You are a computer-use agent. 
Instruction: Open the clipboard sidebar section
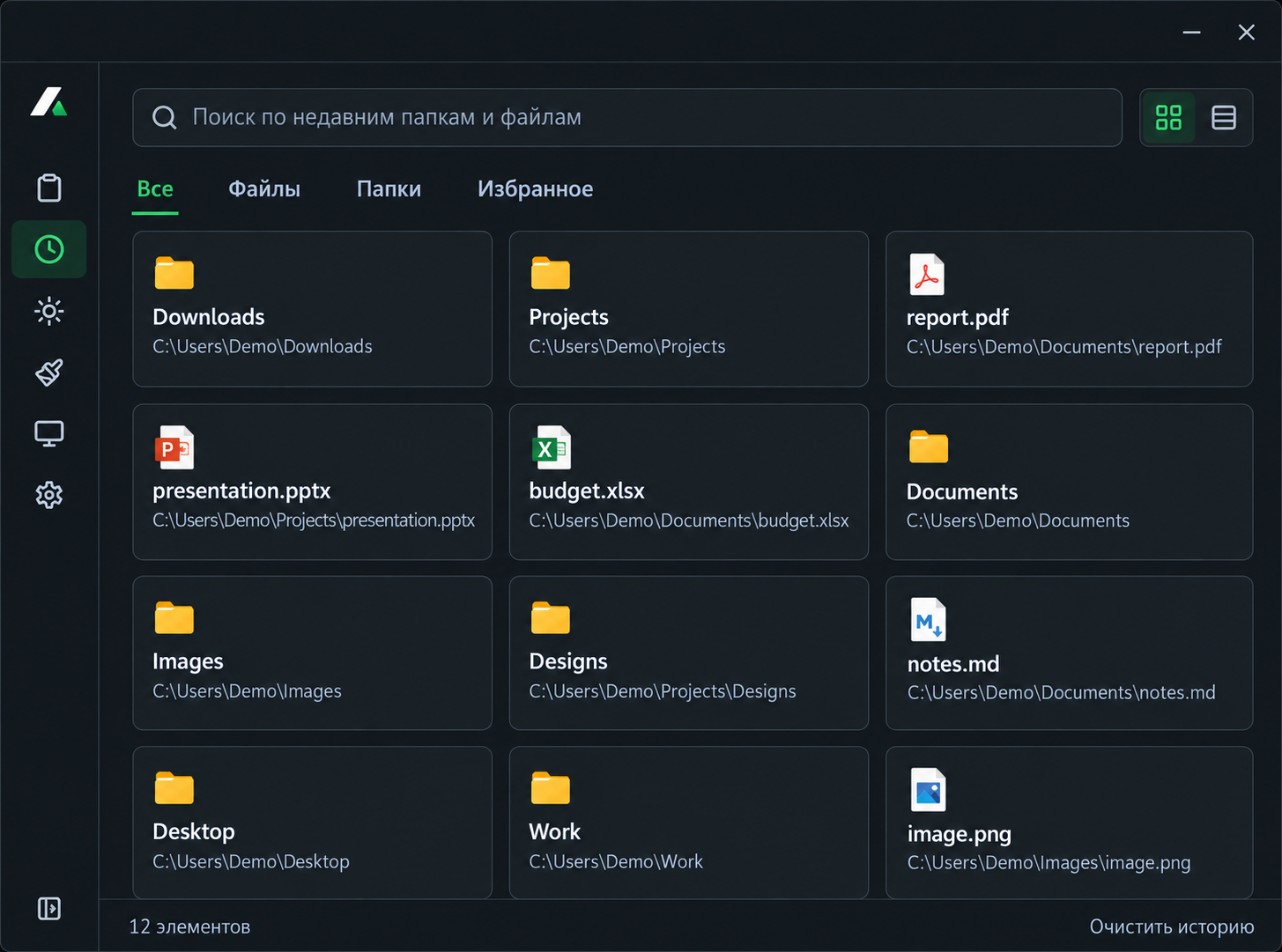click(49, 188)
